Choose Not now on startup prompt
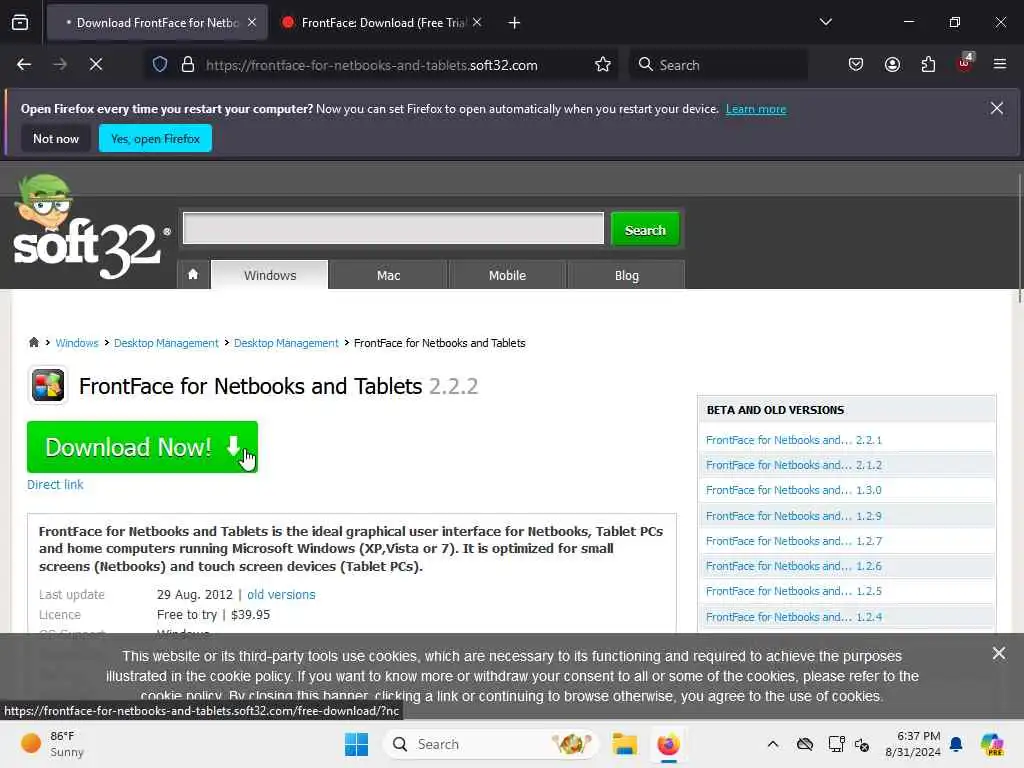This screenshot has height=768, width=1024. tap(56, 138)
